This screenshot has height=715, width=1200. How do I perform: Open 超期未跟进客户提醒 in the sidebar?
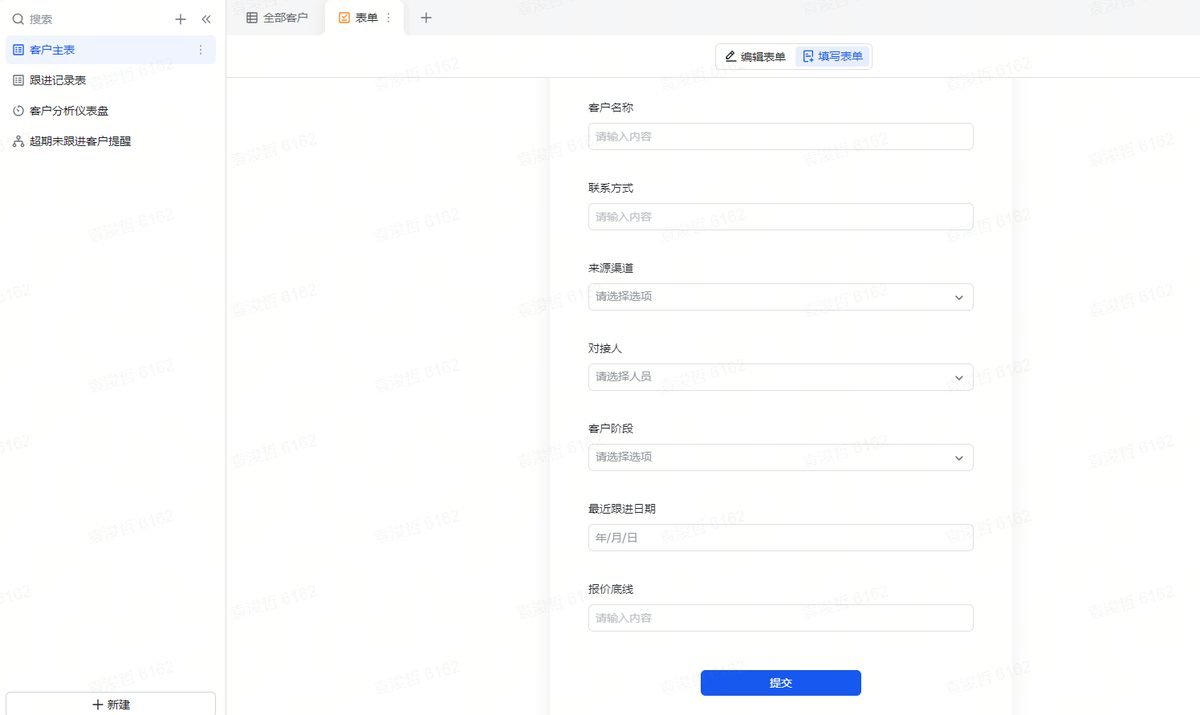click(110, 141)
